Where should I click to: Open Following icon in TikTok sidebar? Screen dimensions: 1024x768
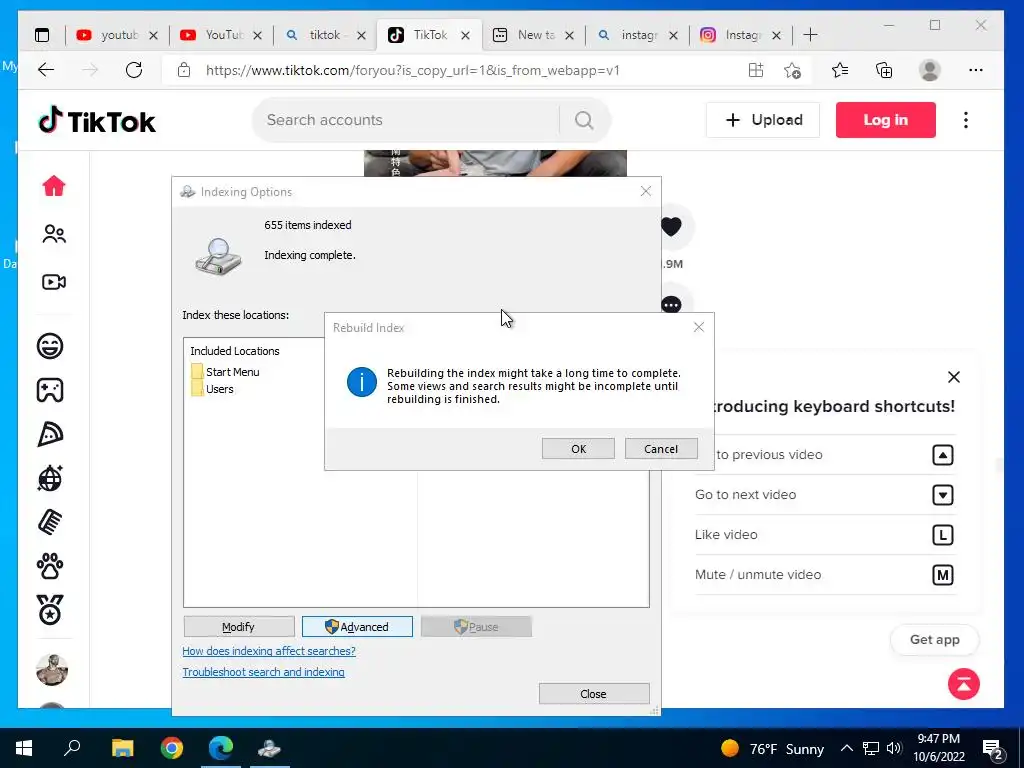54,234
